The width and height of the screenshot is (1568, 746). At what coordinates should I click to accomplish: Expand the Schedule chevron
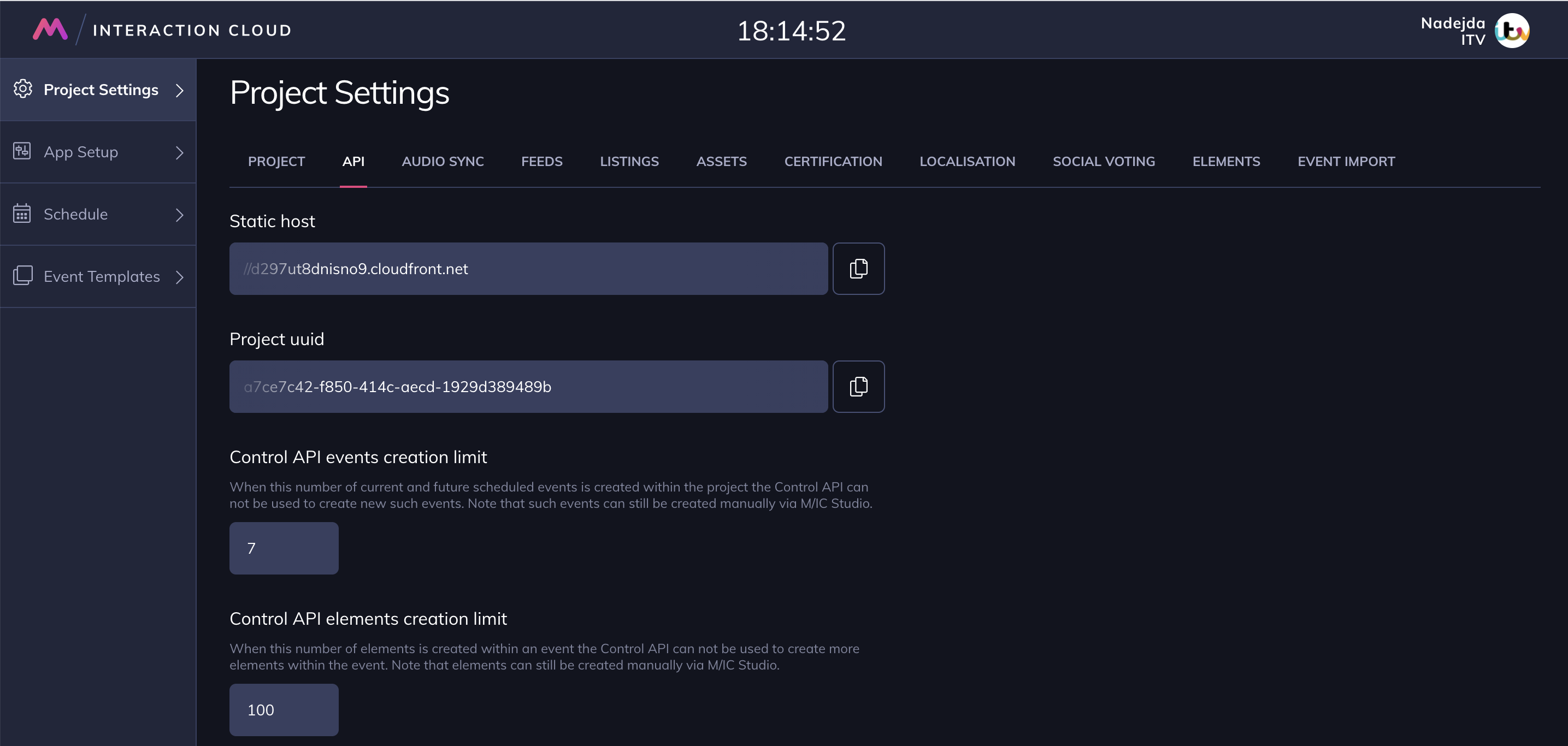(180, 215)
